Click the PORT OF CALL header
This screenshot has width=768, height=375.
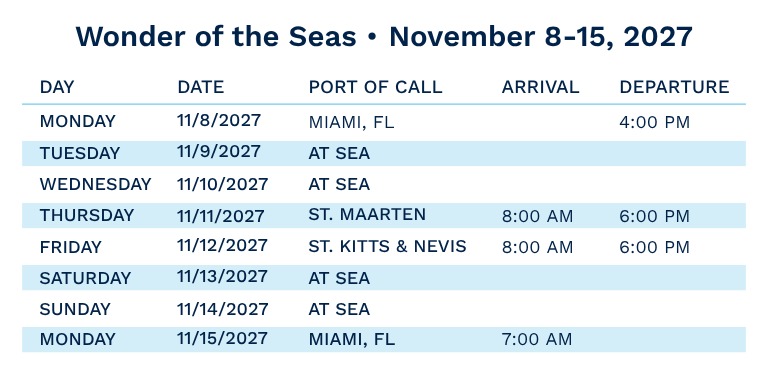[x=376, y=87]
